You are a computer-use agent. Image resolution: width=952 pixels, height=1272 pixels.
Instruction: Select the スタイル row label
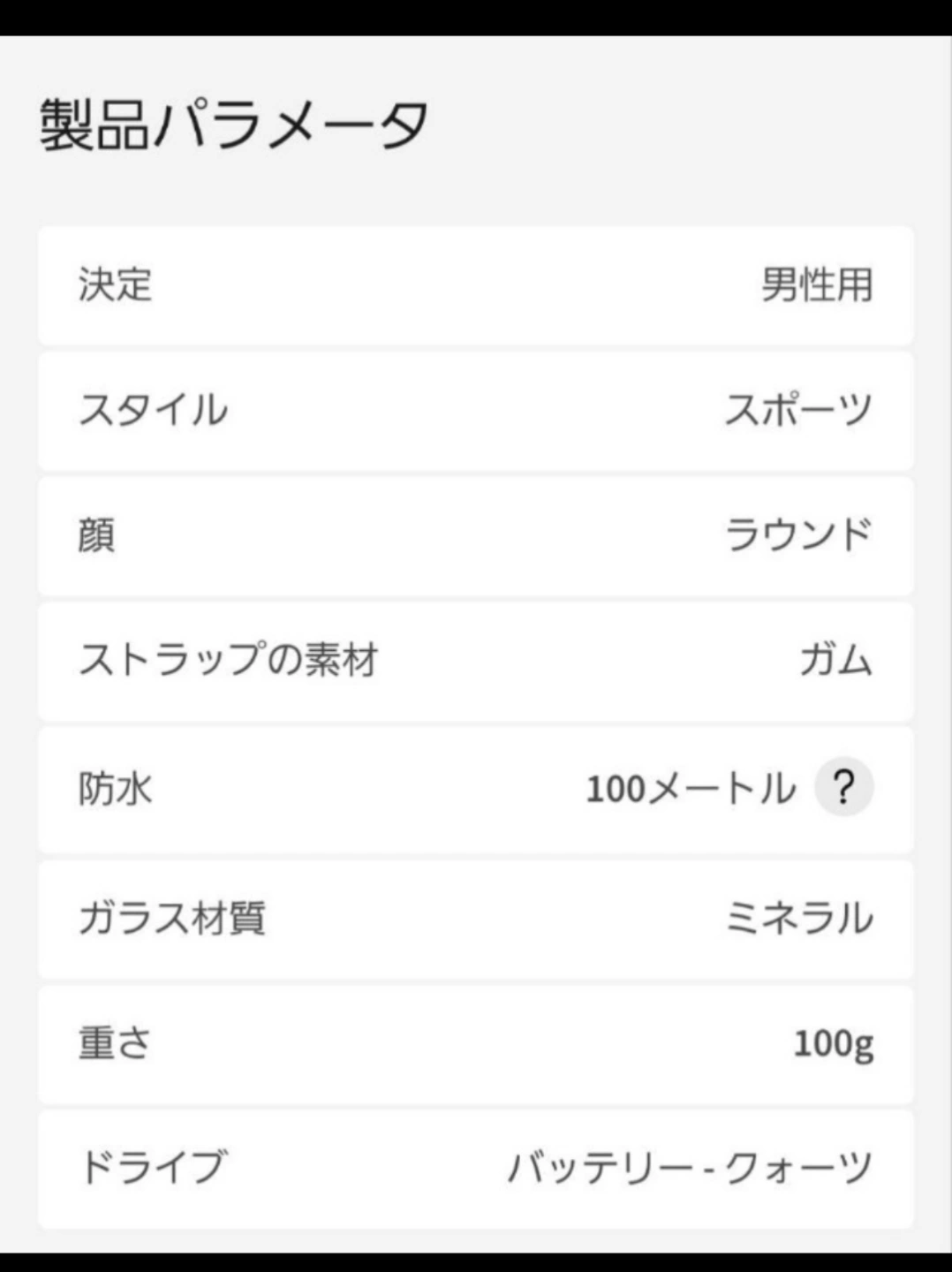click(154, 410)
